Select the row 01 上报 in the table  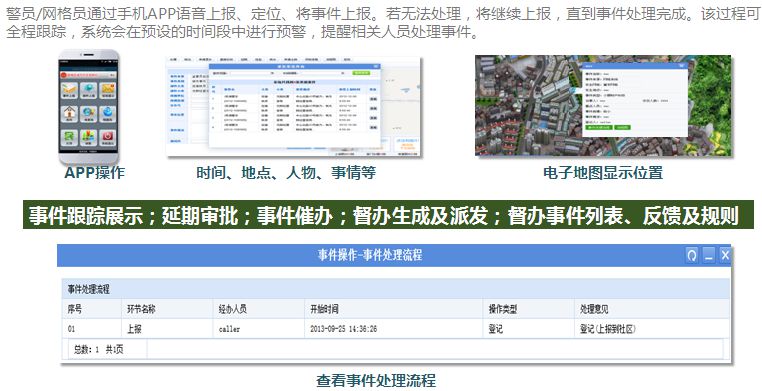click(396, 329)
